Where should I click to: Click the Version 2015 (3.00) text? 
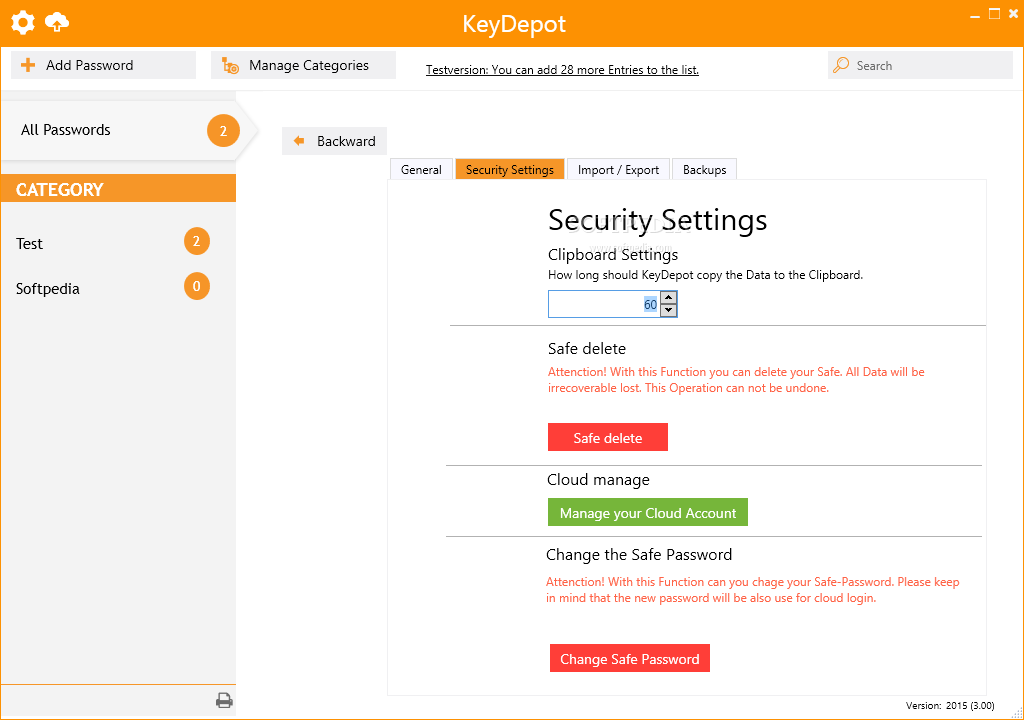(950, 706)
